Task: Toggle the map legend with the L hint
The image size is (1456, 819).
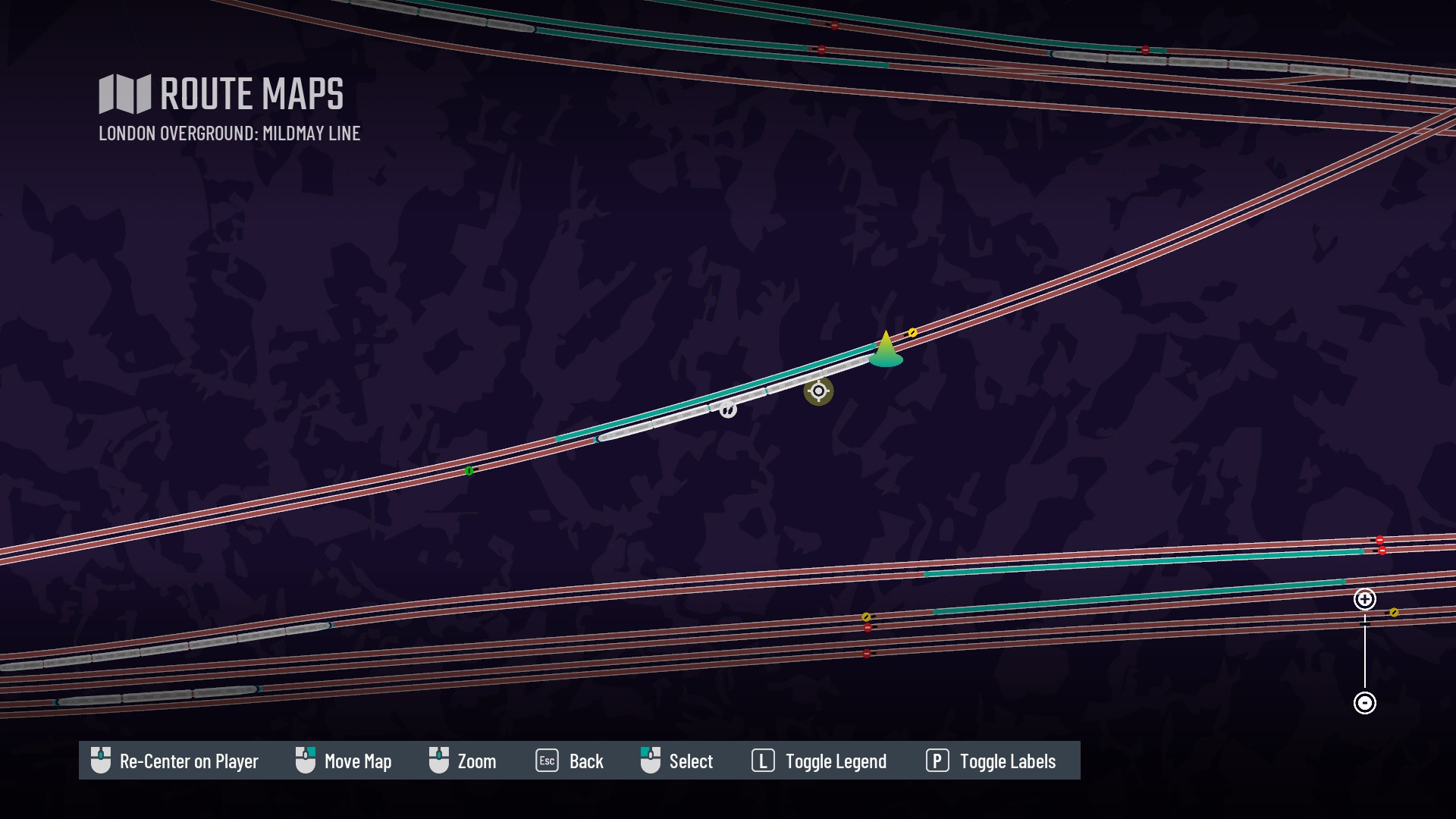Action: [819, 761]
